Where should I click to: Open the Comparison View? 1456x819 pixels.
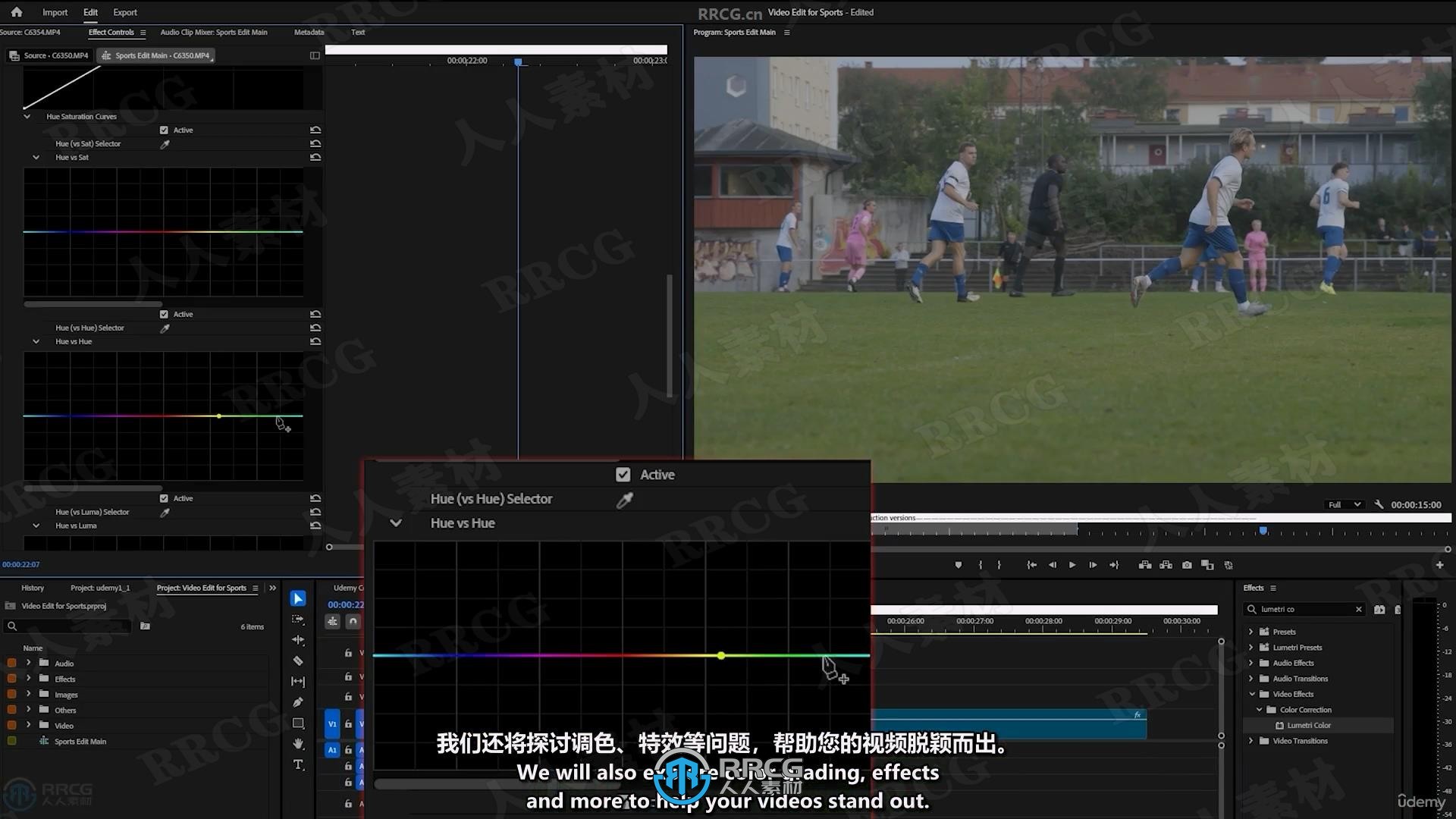pyautogui.click(x=1207, y=565)
